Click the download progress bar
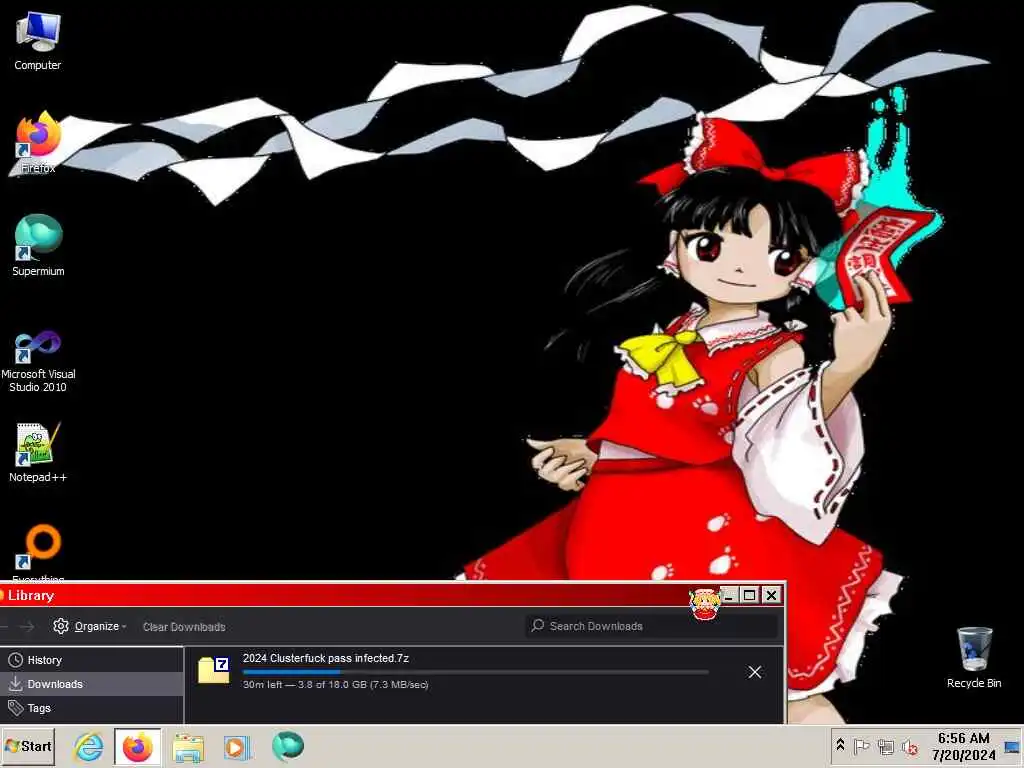The image size is (1024, 768). [x=475, y=672]
